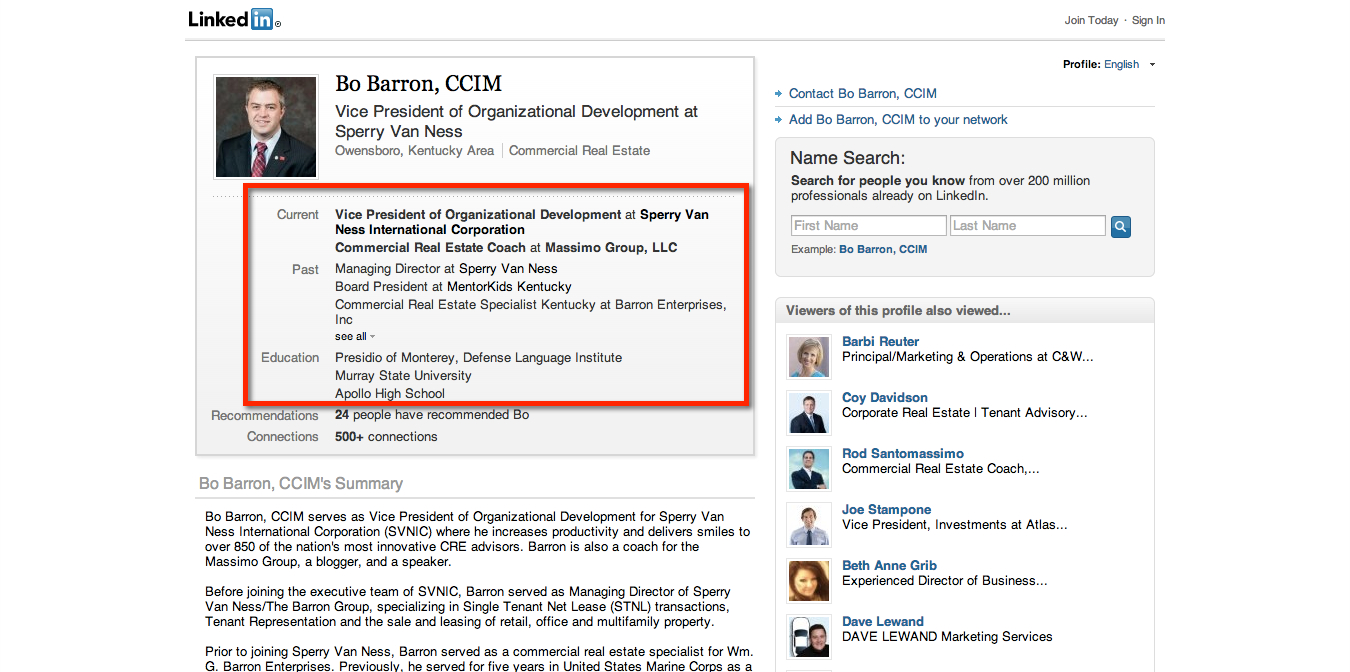Click 'Apollo High School' education entry
1350x672 pixels.
[x=390, y=394]
